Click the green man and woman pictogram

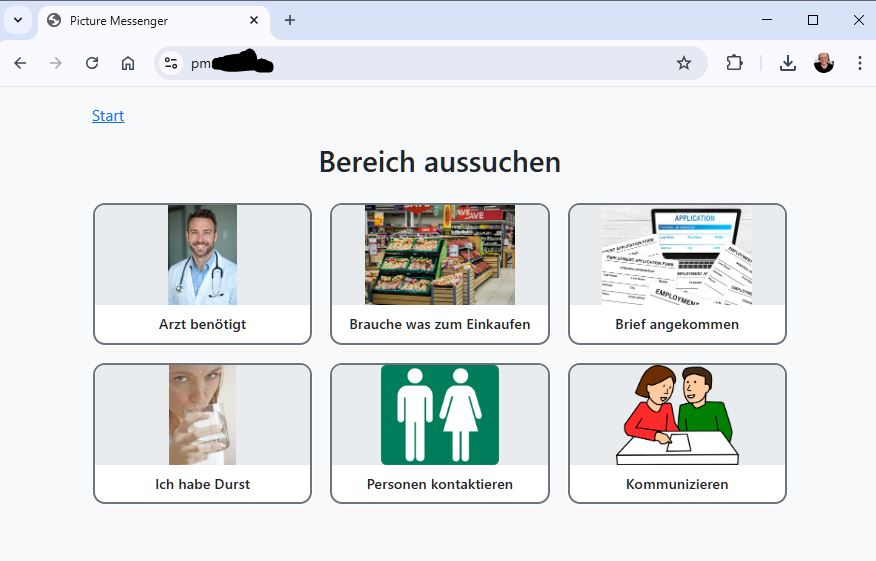point(440,415)
